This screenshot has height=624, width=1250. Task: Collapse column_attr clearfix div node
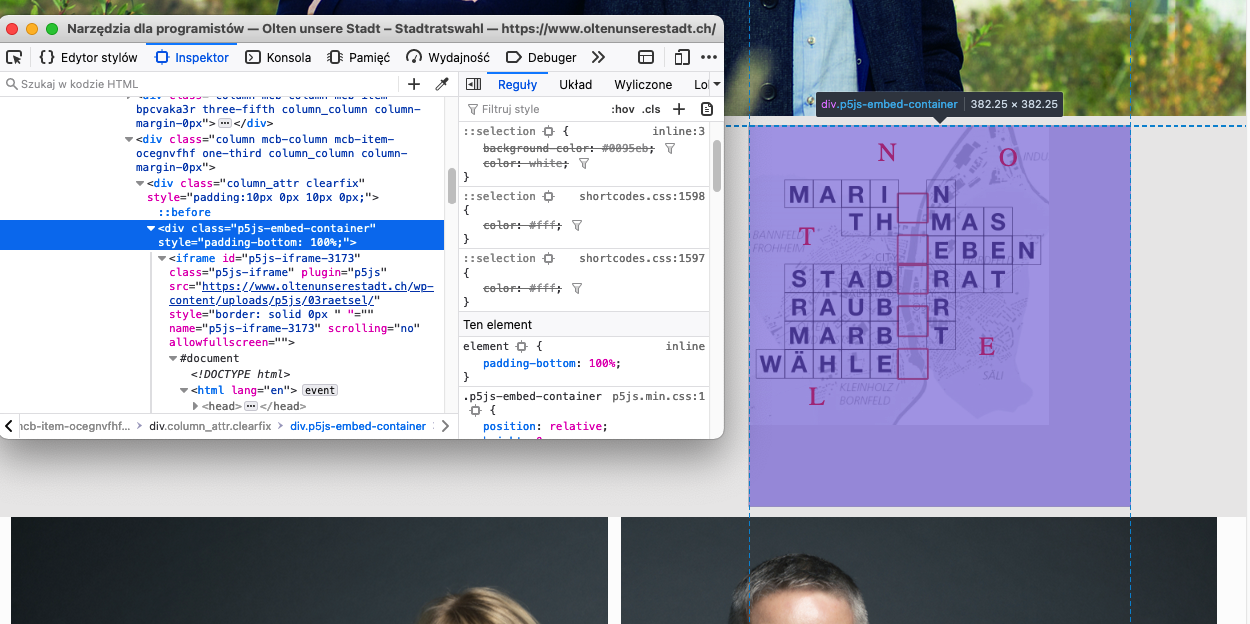[x=141, y=183]
